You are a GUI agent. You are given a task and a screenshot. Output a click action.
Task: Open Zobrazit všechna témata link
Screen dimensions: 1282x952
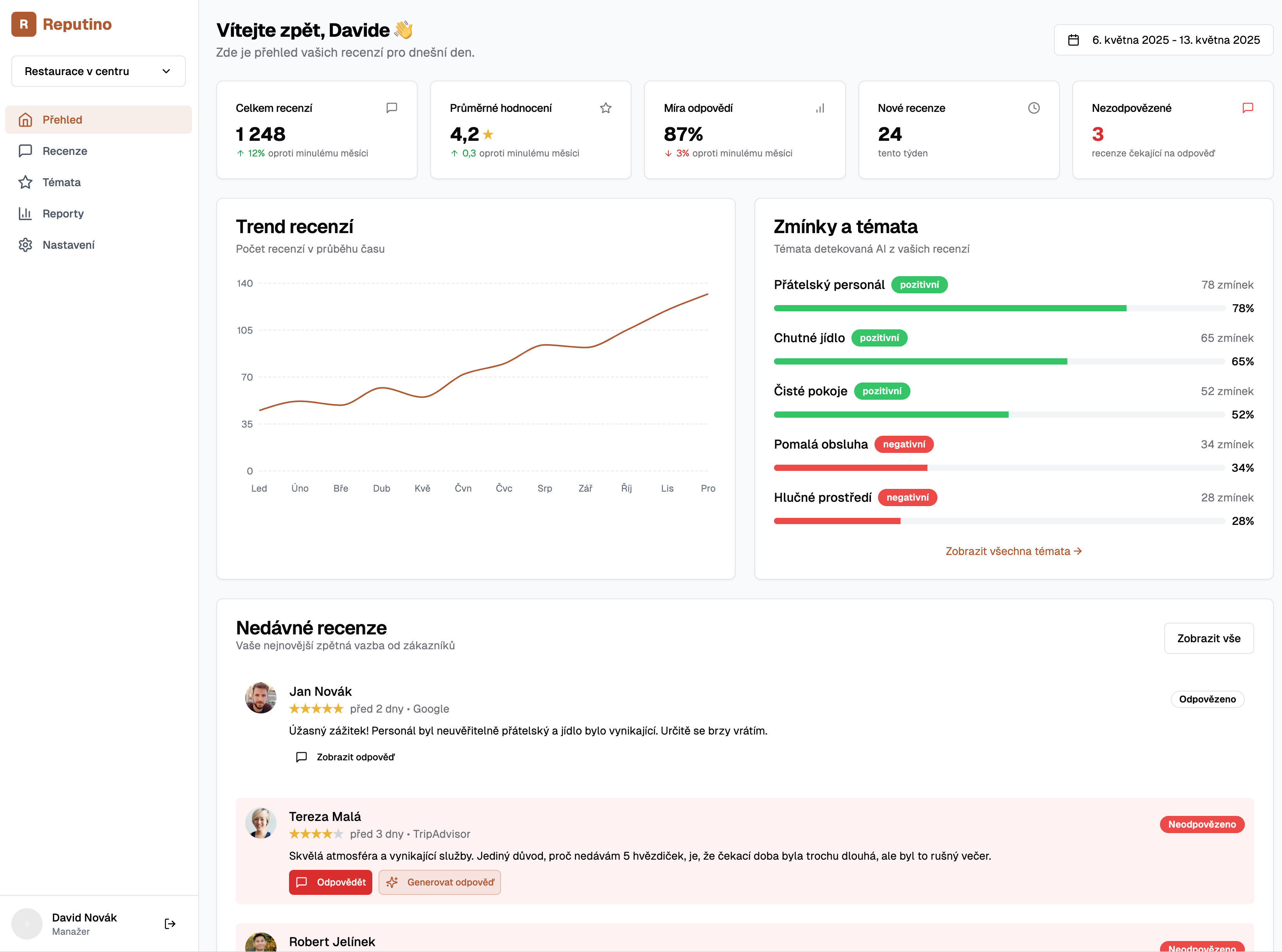point(1013,551)
